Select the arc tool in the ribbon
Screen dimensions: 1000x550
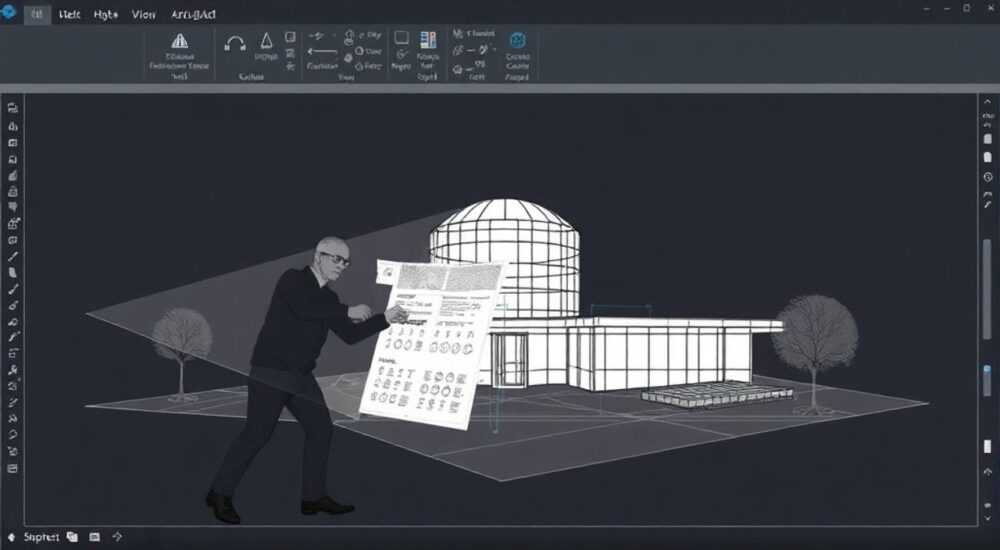pos(235,43)
